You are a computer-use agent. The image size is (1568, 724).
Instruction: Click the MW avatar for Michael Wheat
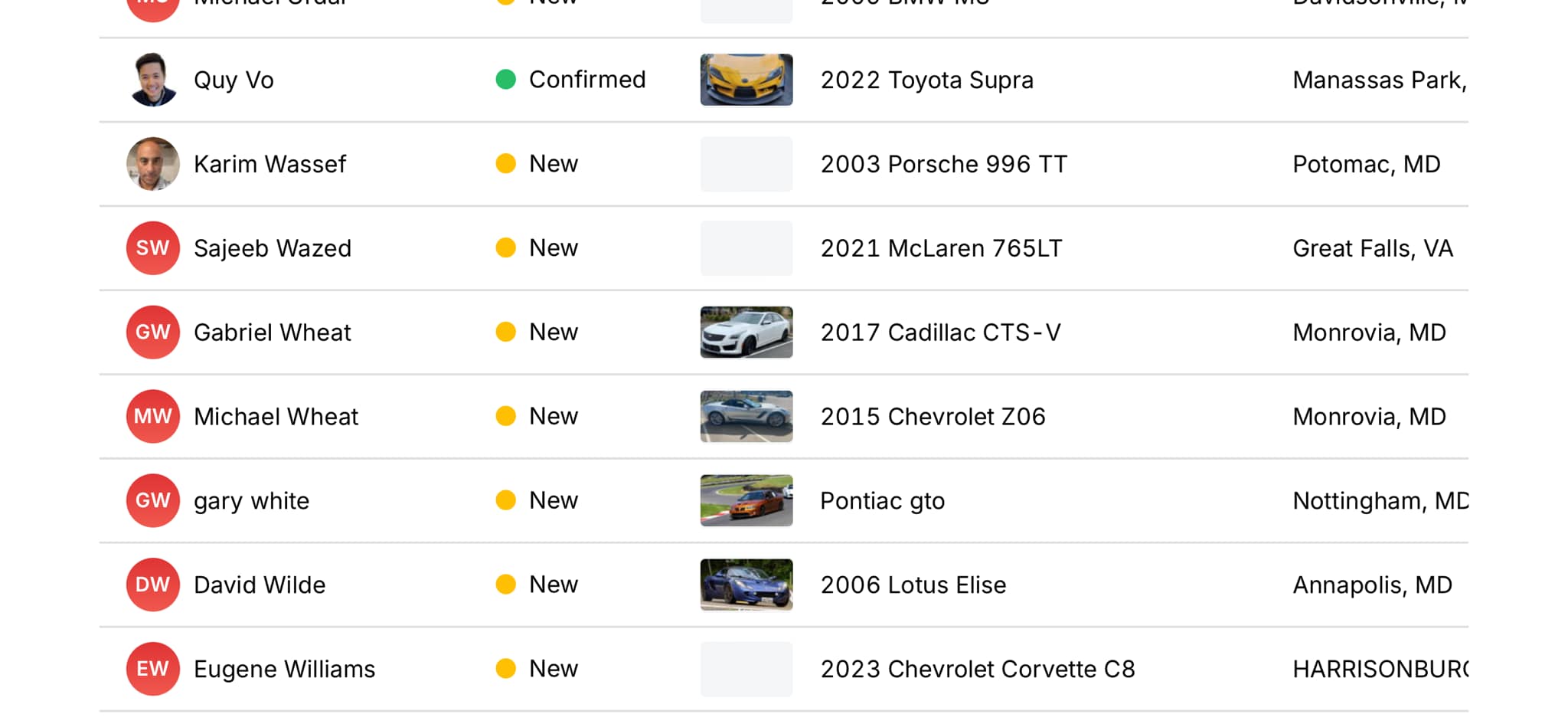pyautogui.click(x=153, y=417)
